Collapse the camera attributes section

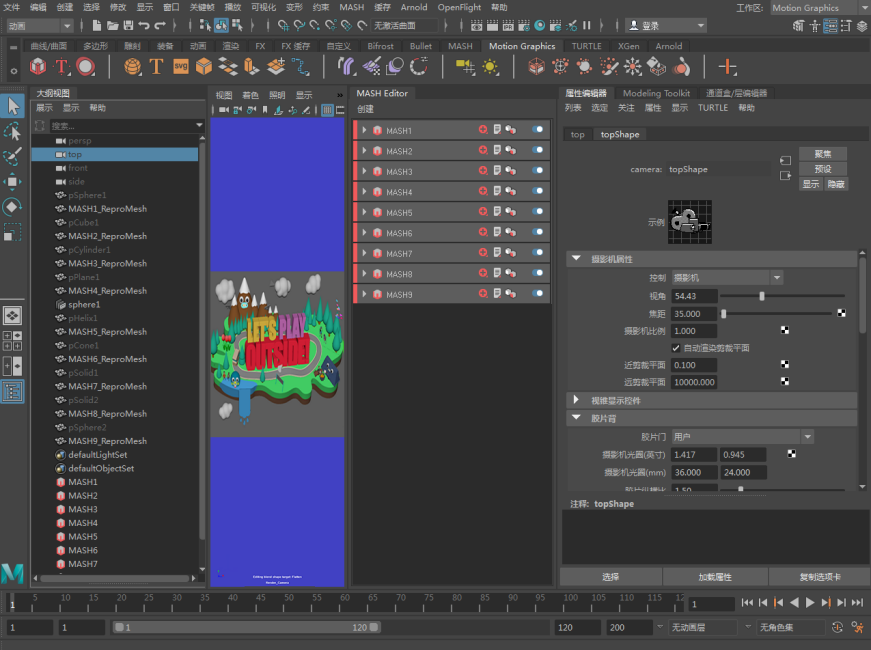[x=576, y=259]
